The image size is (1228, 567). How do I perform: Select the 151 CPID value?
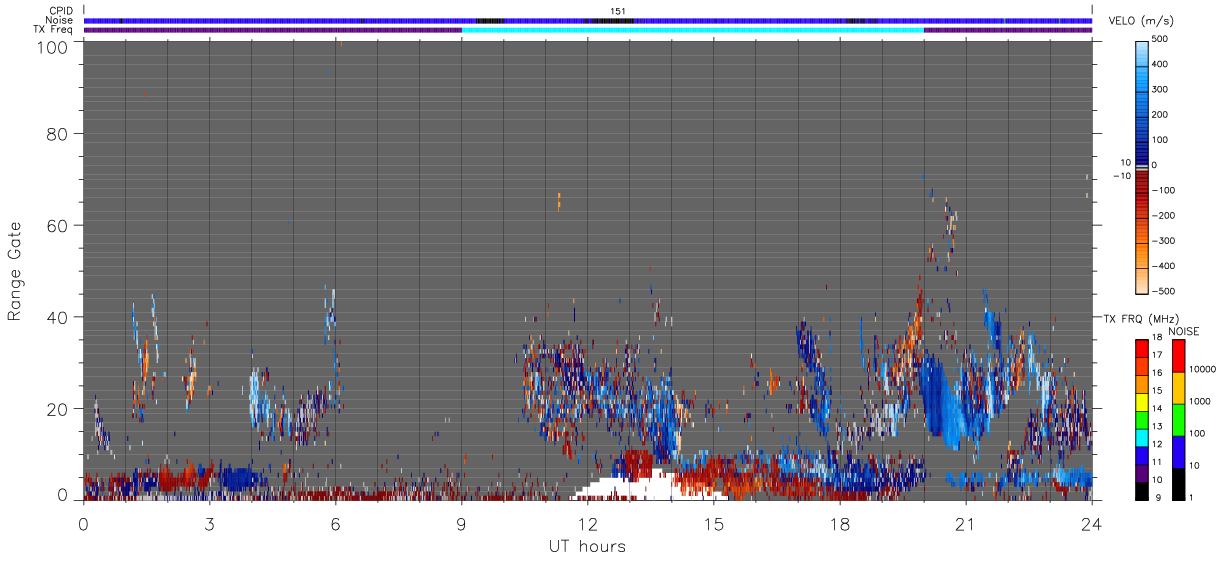(617, 11)
